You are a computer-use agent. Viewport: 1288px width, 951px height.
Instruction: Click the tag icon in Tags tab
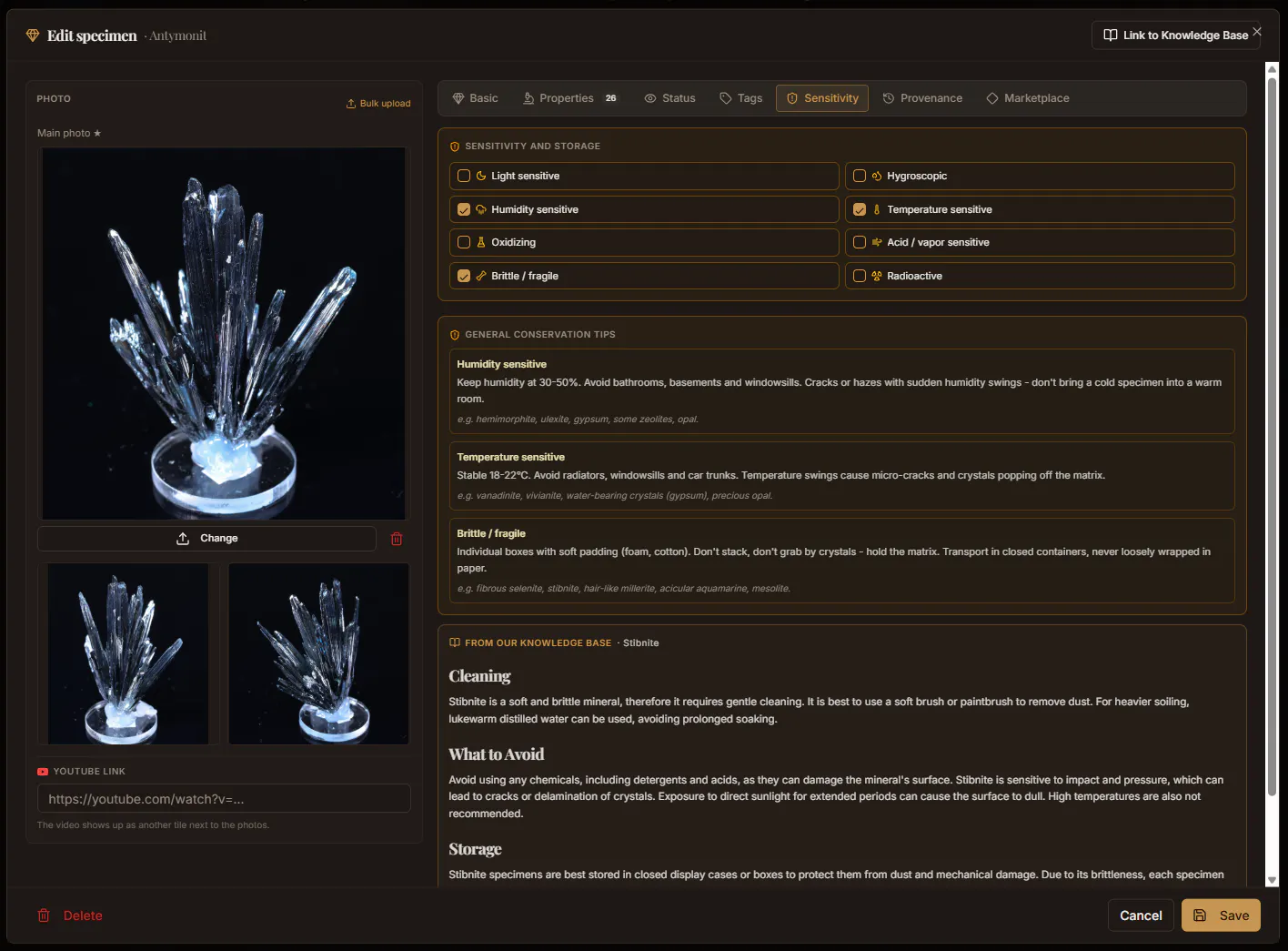point(726,98)
